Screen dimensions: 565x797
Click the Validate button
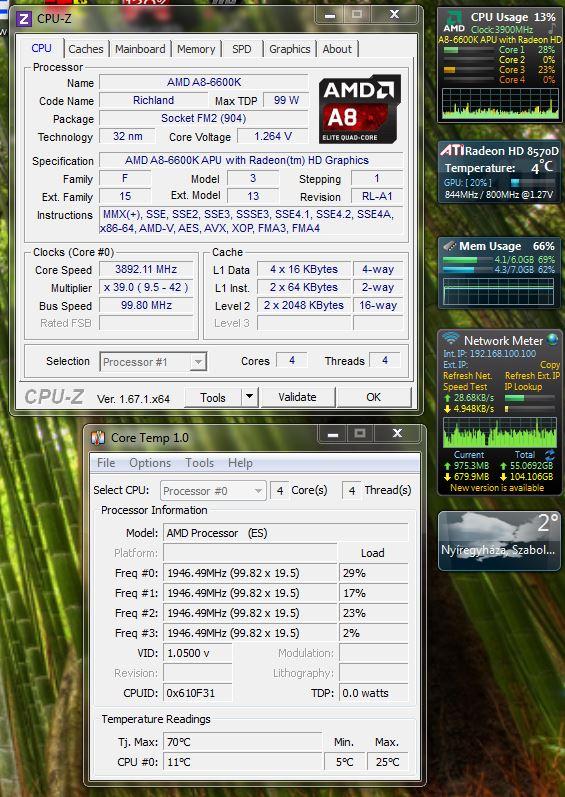[x=297, y=397]
